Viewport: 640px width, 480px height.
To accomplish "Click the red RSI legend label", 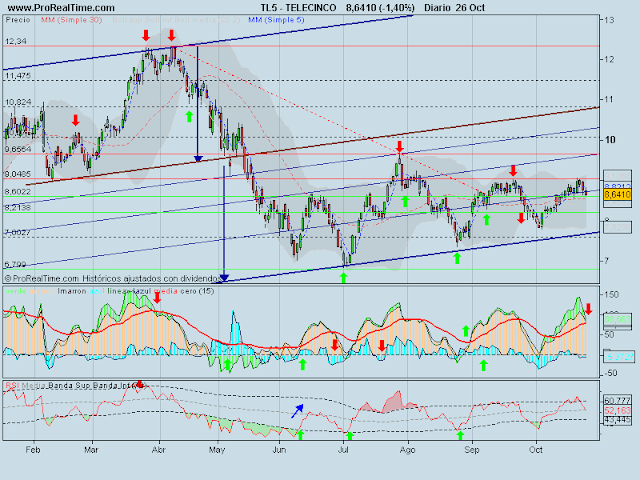I will 12,385.
